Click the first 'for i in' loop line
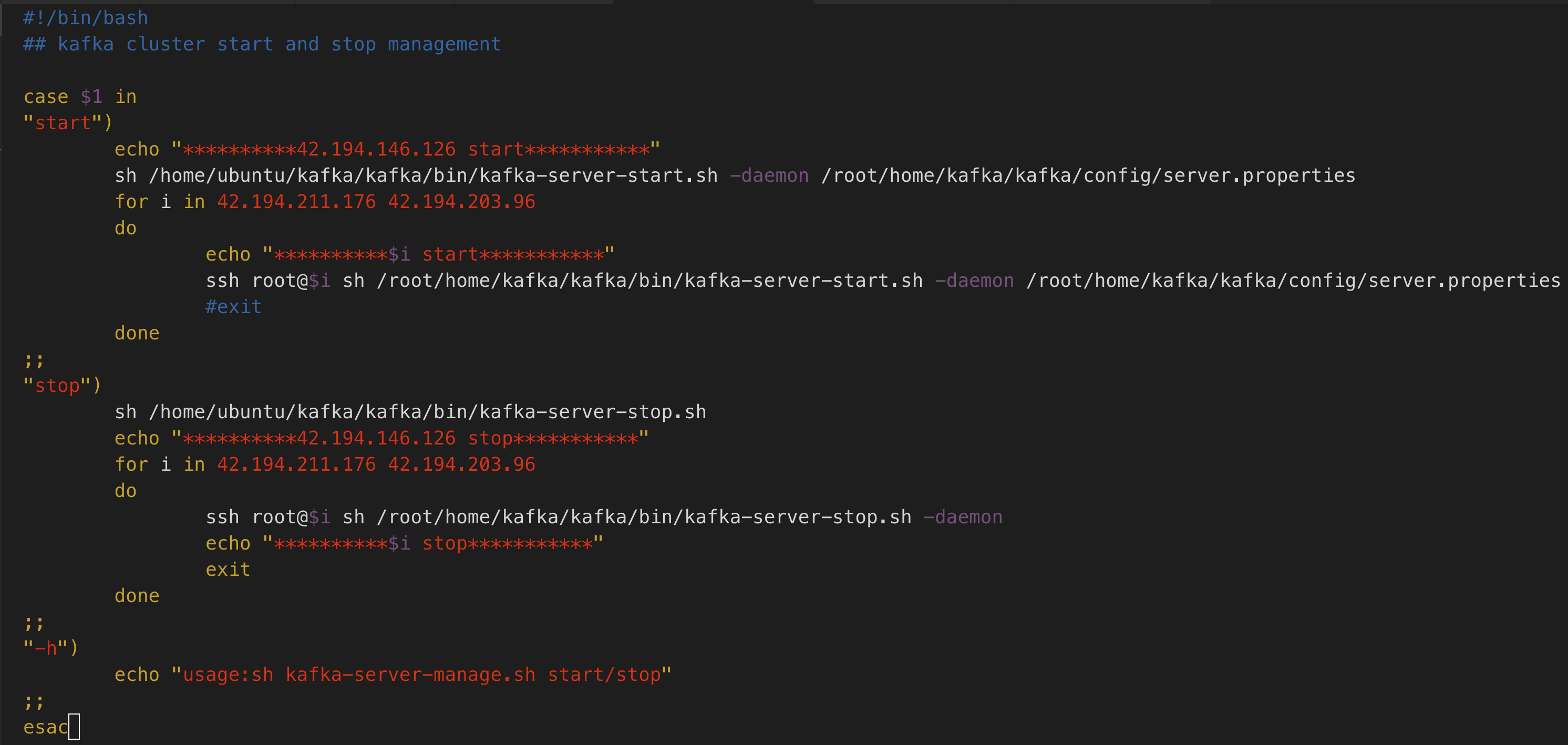Image resolution: width=1568 pixels, height=745 pixels. click(x=324, y=201)
